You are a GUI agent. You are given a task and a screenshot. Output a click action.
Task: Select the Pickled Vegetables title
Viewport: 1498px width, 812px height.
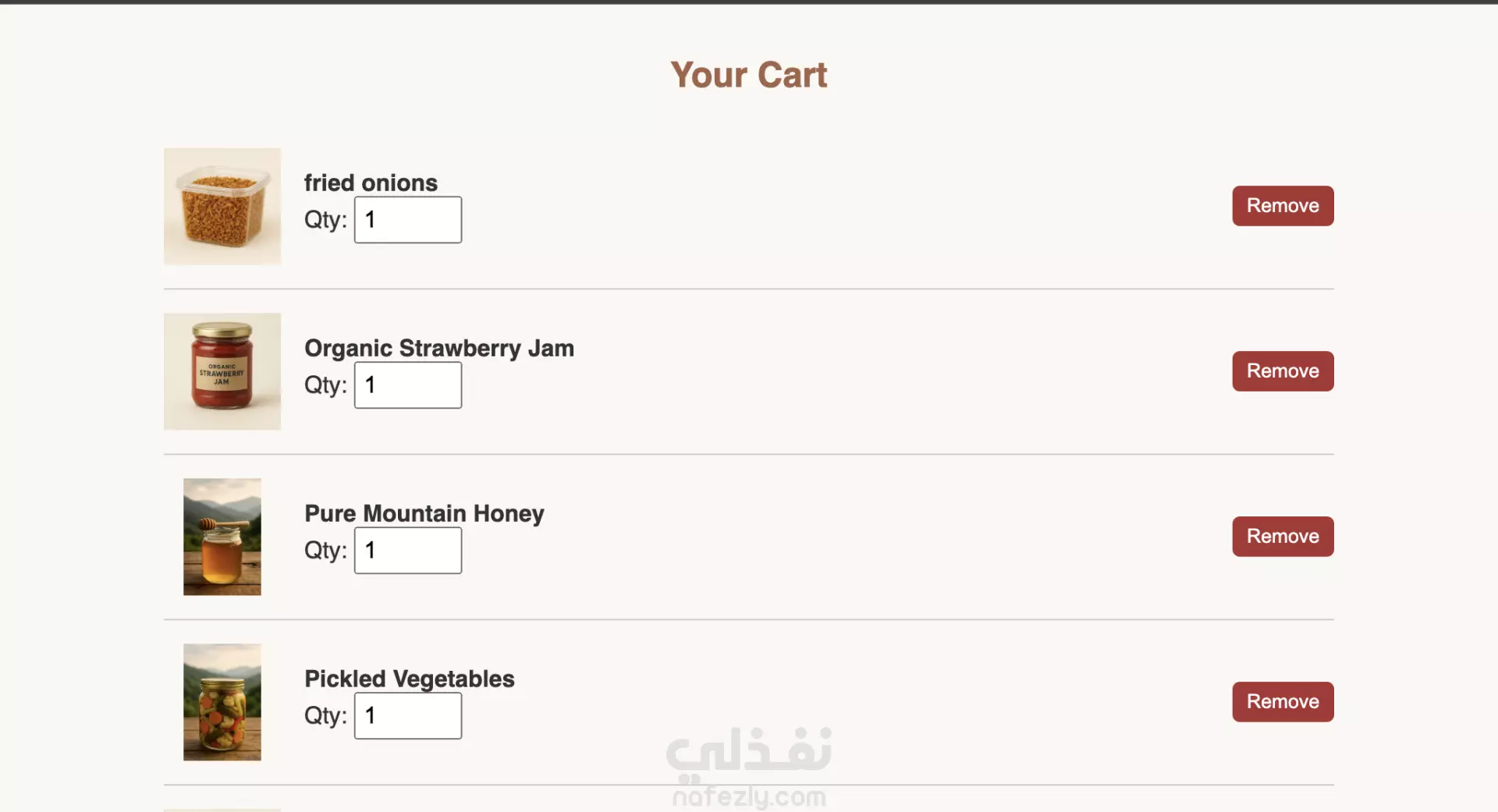point(410,679)
